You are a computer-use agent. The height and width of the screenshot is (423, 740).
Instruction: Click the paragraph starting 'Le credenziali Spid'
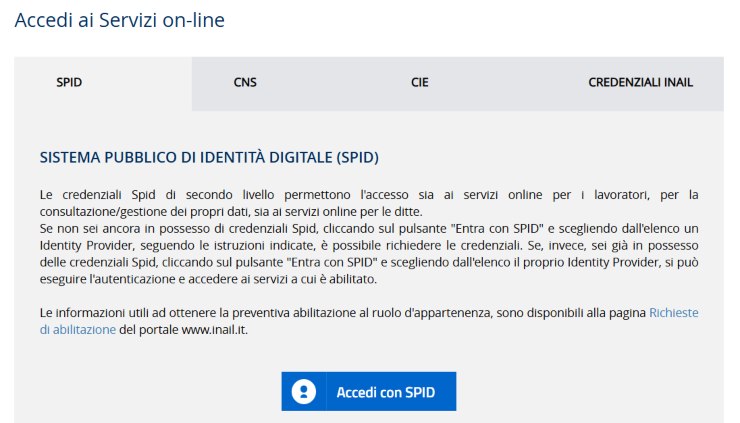tap(369, 203)
